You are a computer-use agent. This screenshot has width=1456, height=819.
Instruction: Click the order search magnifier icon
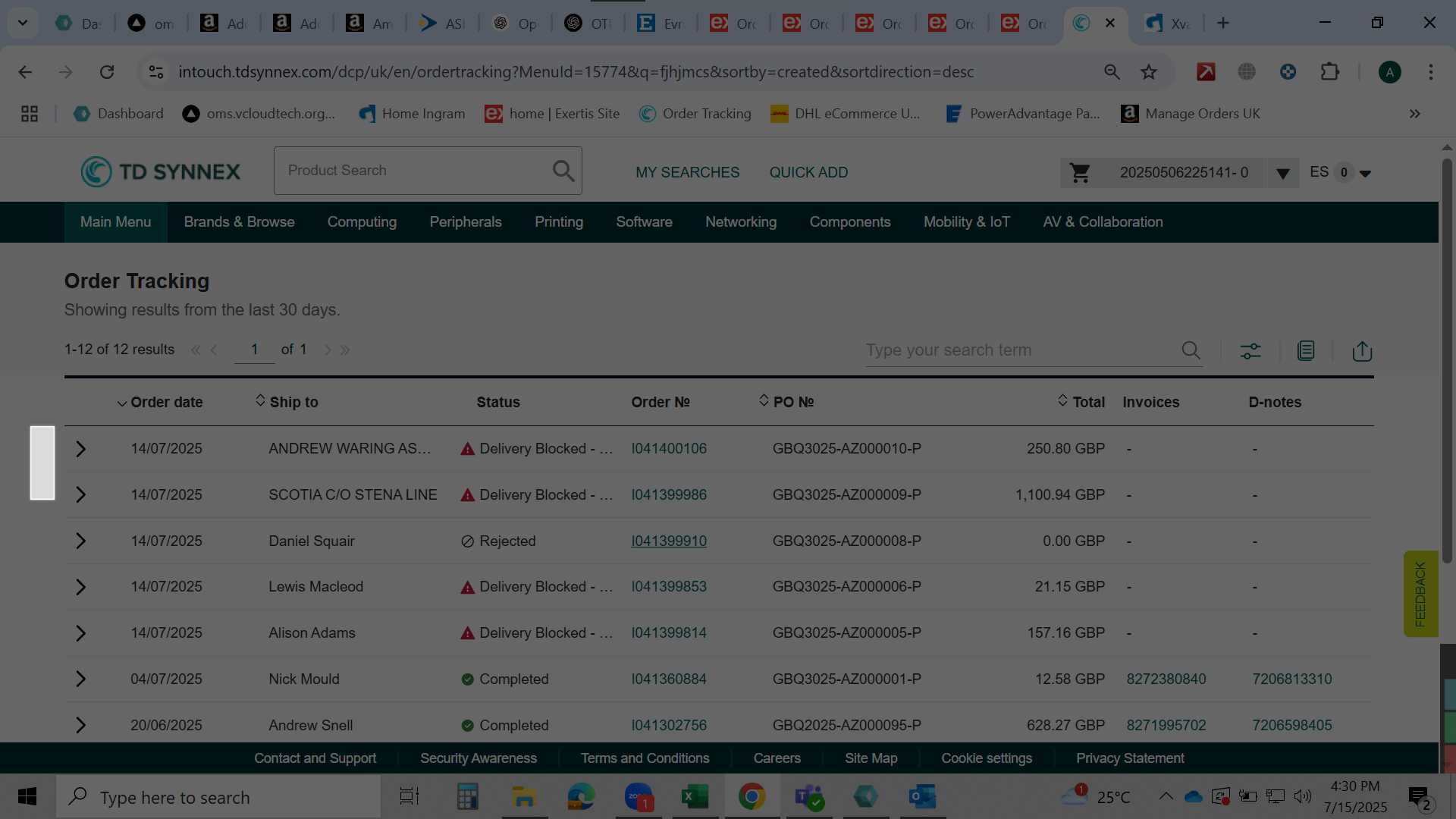[1191, 350]
